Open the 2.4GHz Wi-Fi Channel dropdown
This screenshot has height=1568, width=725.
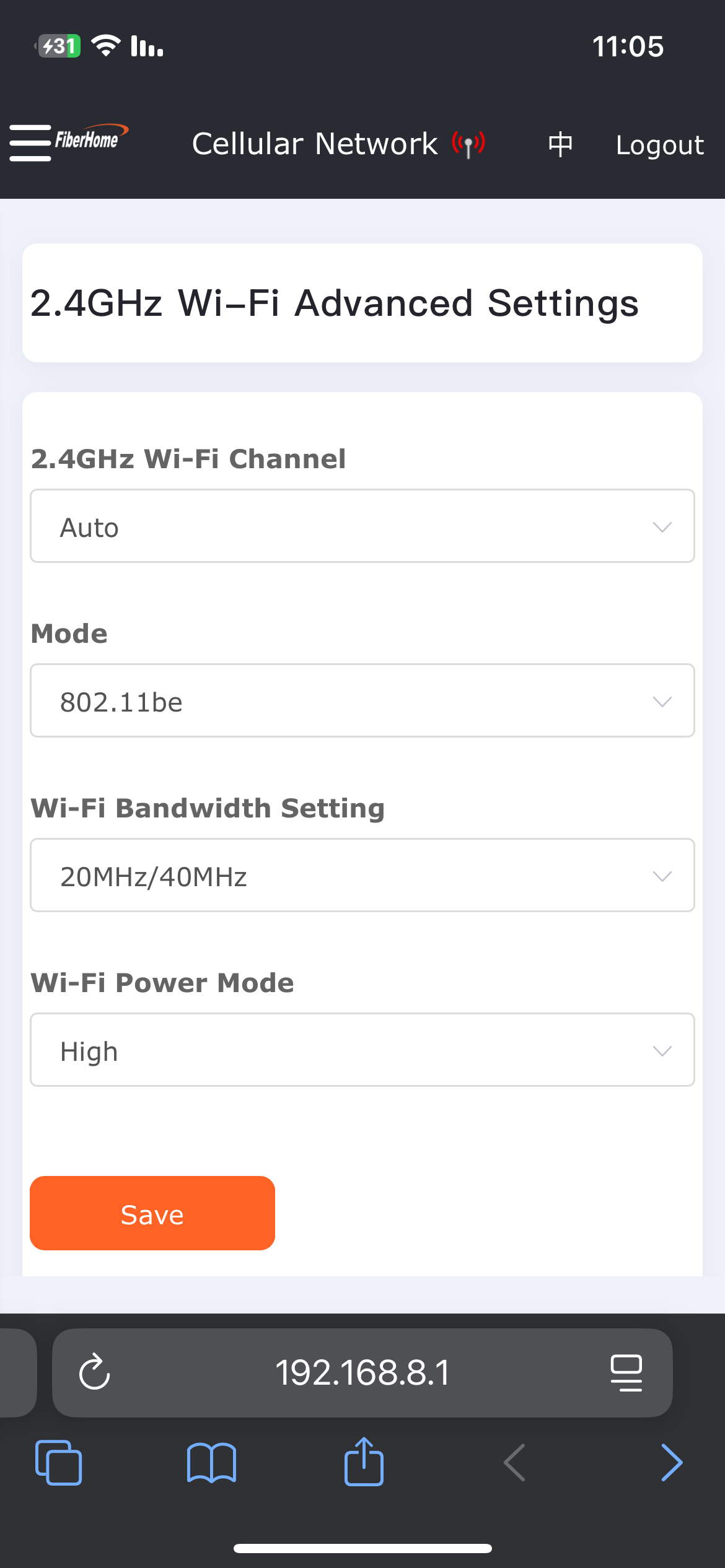pyautogui.click(x=362, y=526)
